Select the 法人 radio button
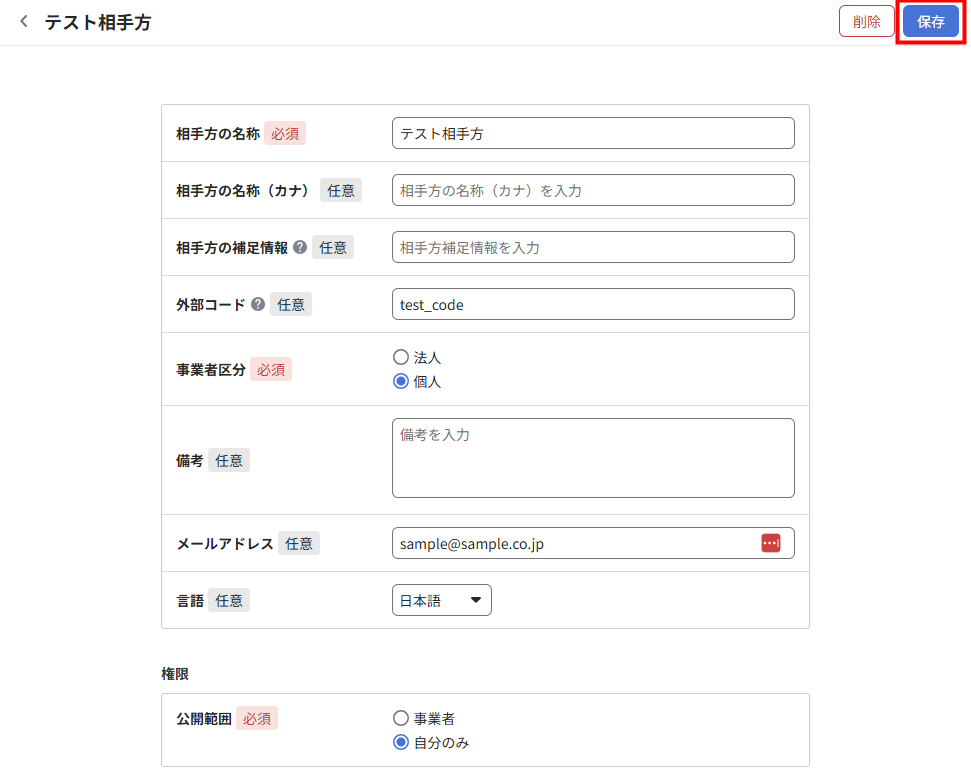This screenshot has height=779, width=971. (x=401, y=357)
